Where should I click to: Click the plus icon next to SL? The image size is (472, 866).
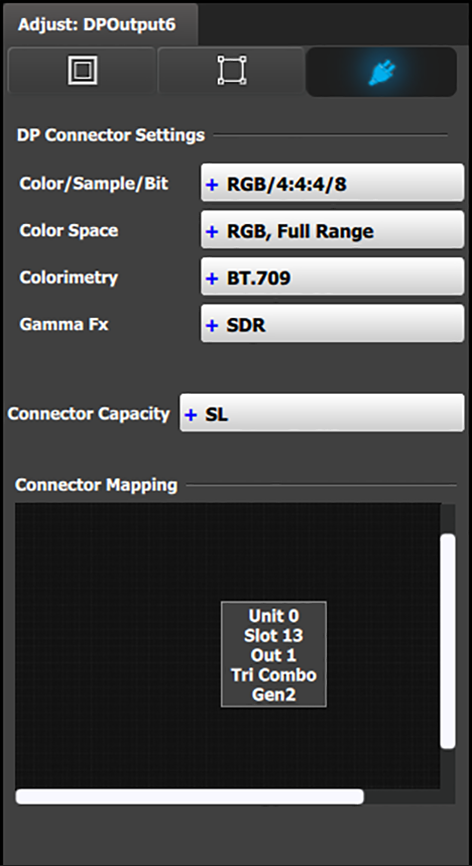(190, 415)
